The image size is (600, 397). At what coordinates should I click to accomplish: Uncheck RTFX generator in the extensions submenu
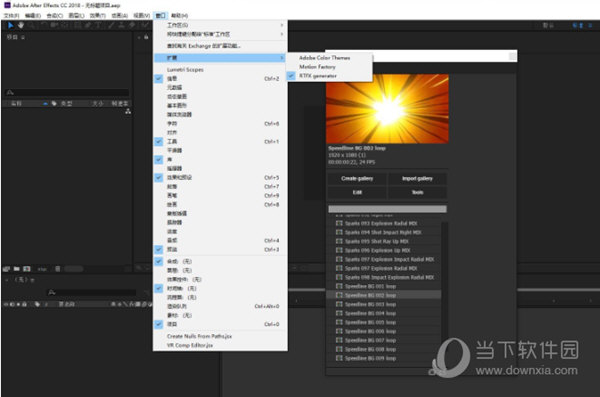pyautogui.click(x=329, y=76)
